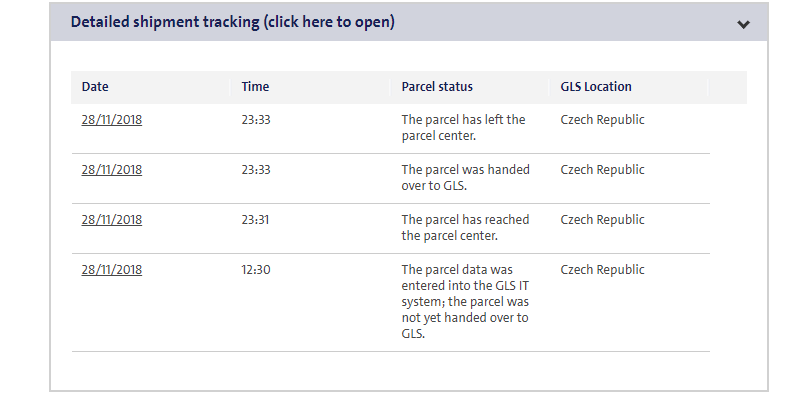796x405 pixels.
Task: Click Czech Republic location in last row
Action: [602, 269]
